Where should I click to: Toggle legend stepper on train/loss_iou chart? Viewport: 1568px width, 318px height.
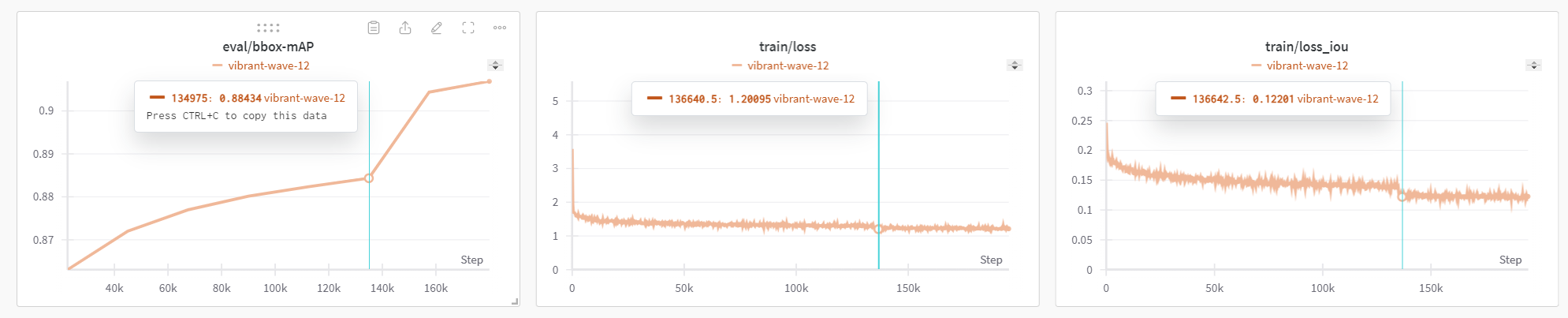1533,65
